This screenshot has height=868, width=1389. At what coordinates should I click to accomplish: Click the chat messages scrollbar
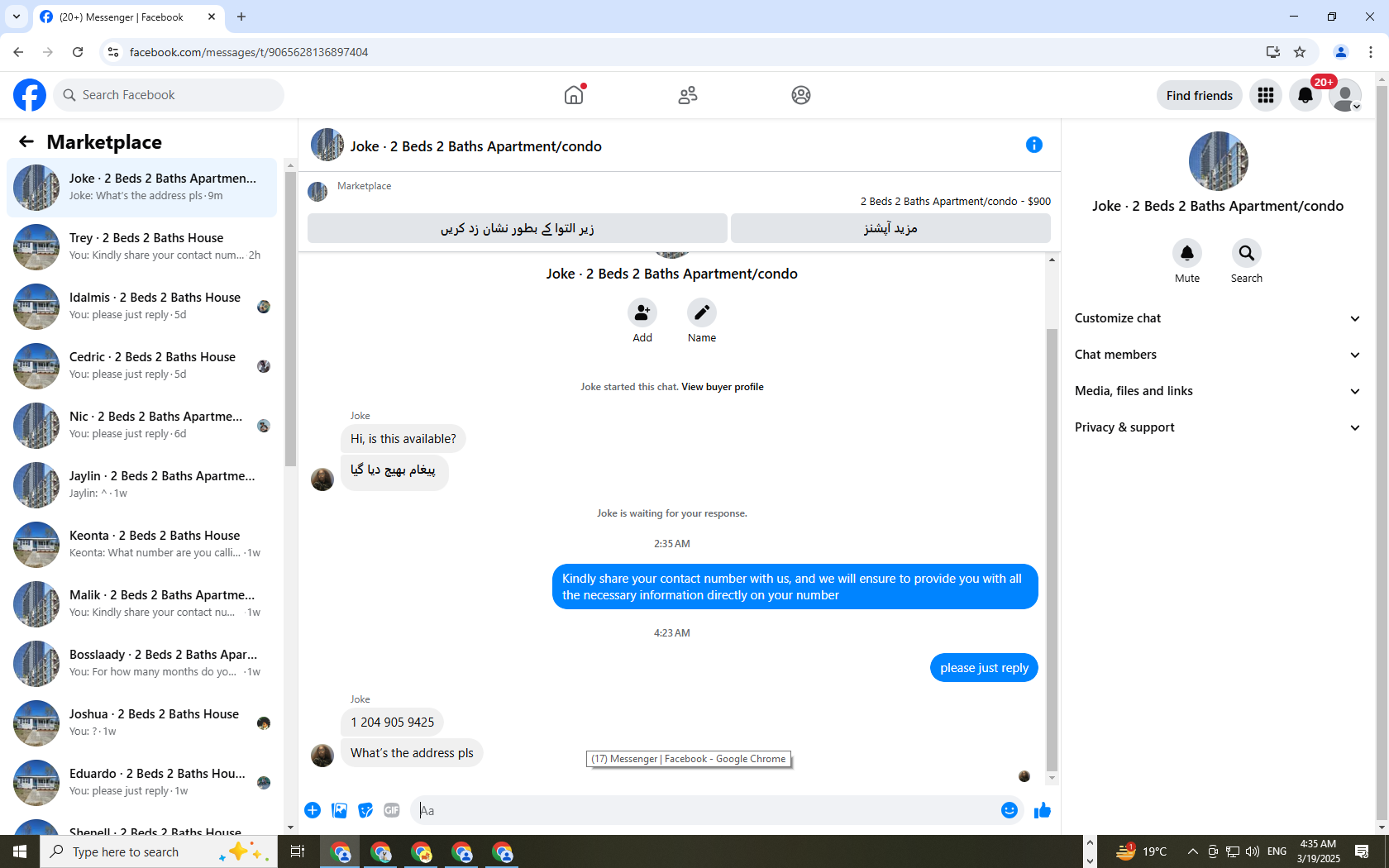(1052, 550)
